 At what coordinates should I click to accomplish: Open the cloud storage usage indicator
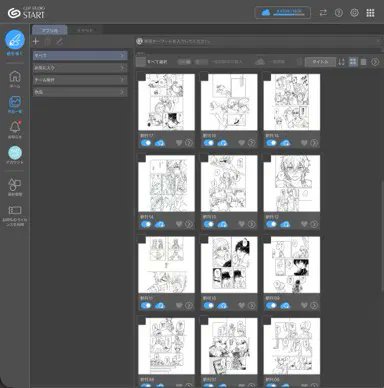[x=283, y=13]
